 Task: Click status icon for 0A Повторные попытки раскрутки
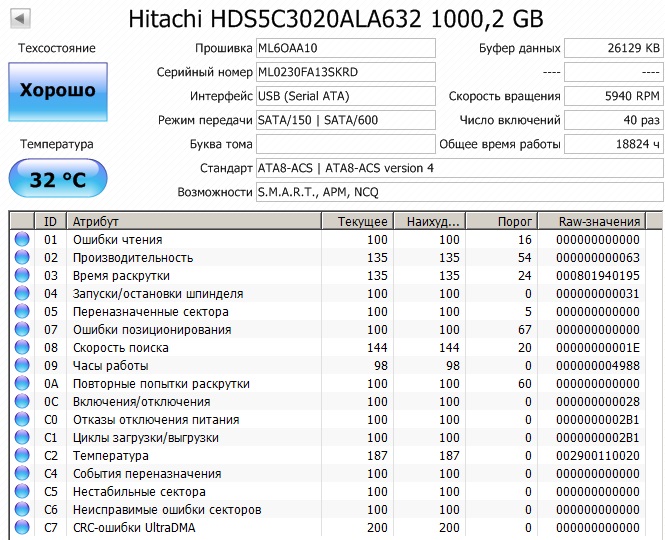coord(22,383)
